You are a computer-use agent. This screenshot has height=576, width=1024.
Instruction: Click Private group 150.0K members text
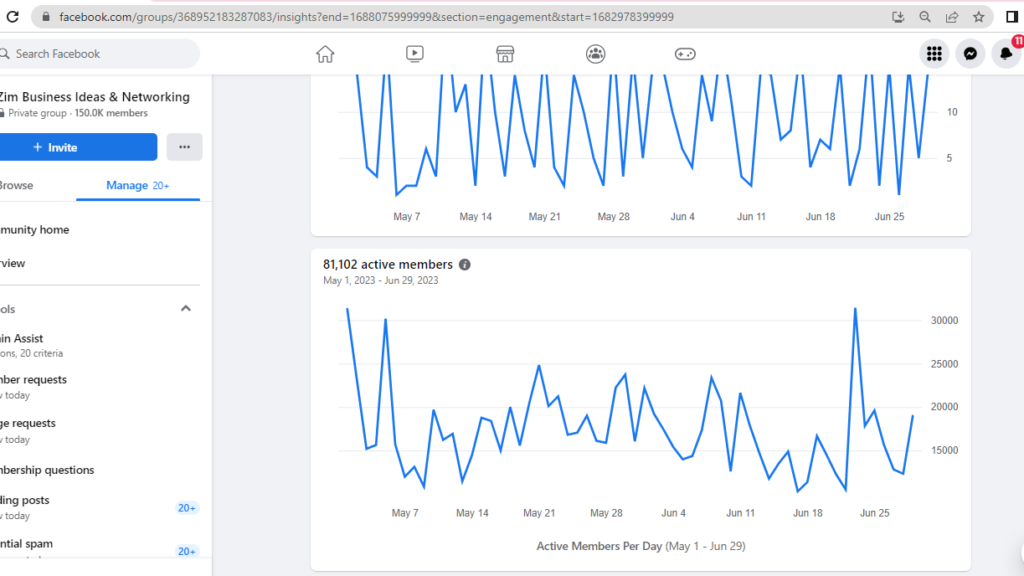78,113
